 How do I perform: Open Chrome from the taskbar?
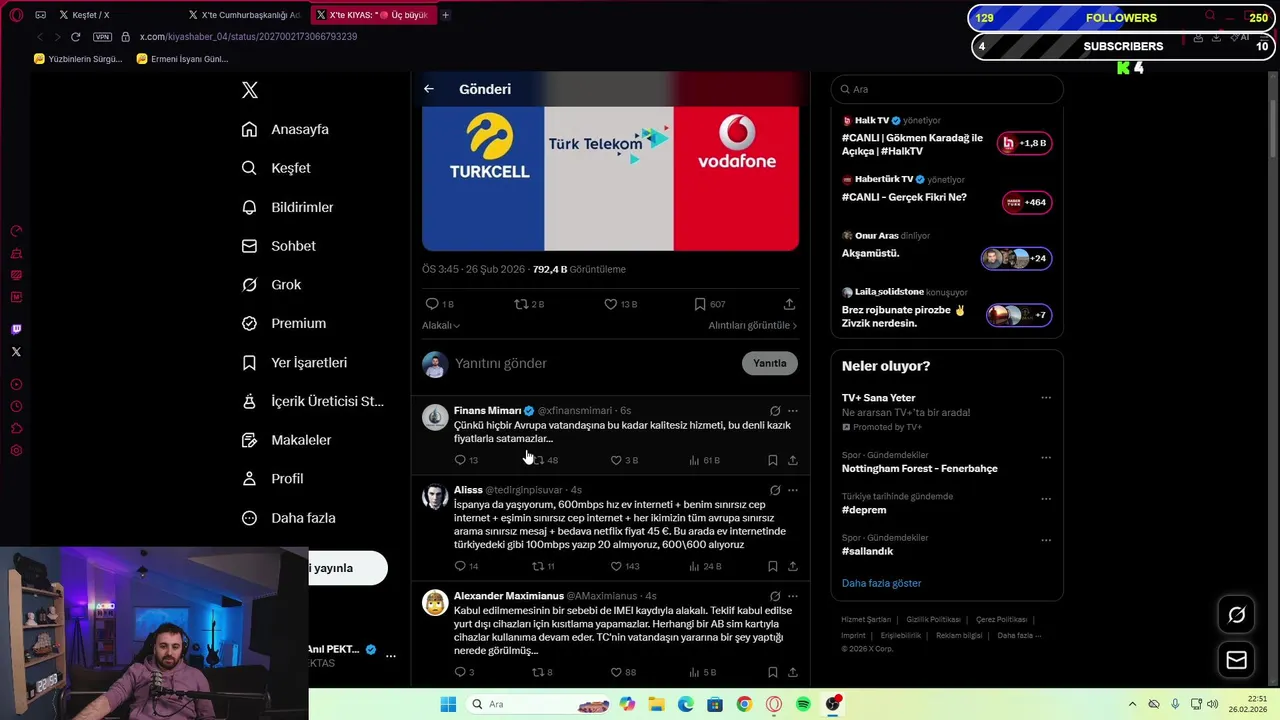(744, 704)
